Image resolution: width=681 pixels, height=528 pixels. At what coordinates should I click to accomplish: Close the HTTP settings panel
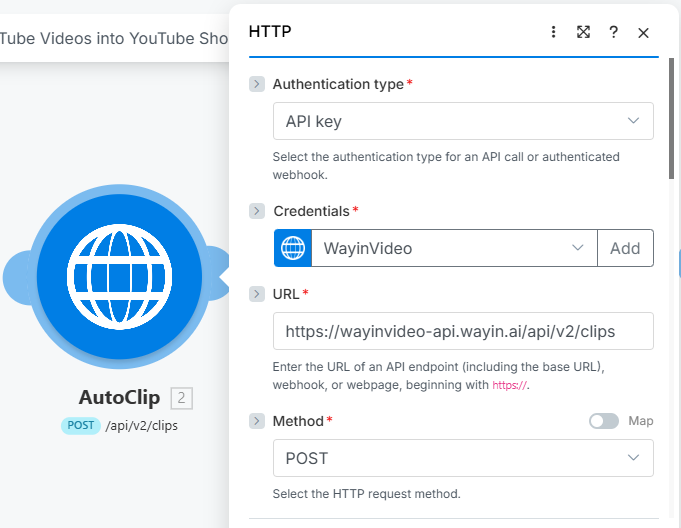pyautogui.click(x=643, y=33)
